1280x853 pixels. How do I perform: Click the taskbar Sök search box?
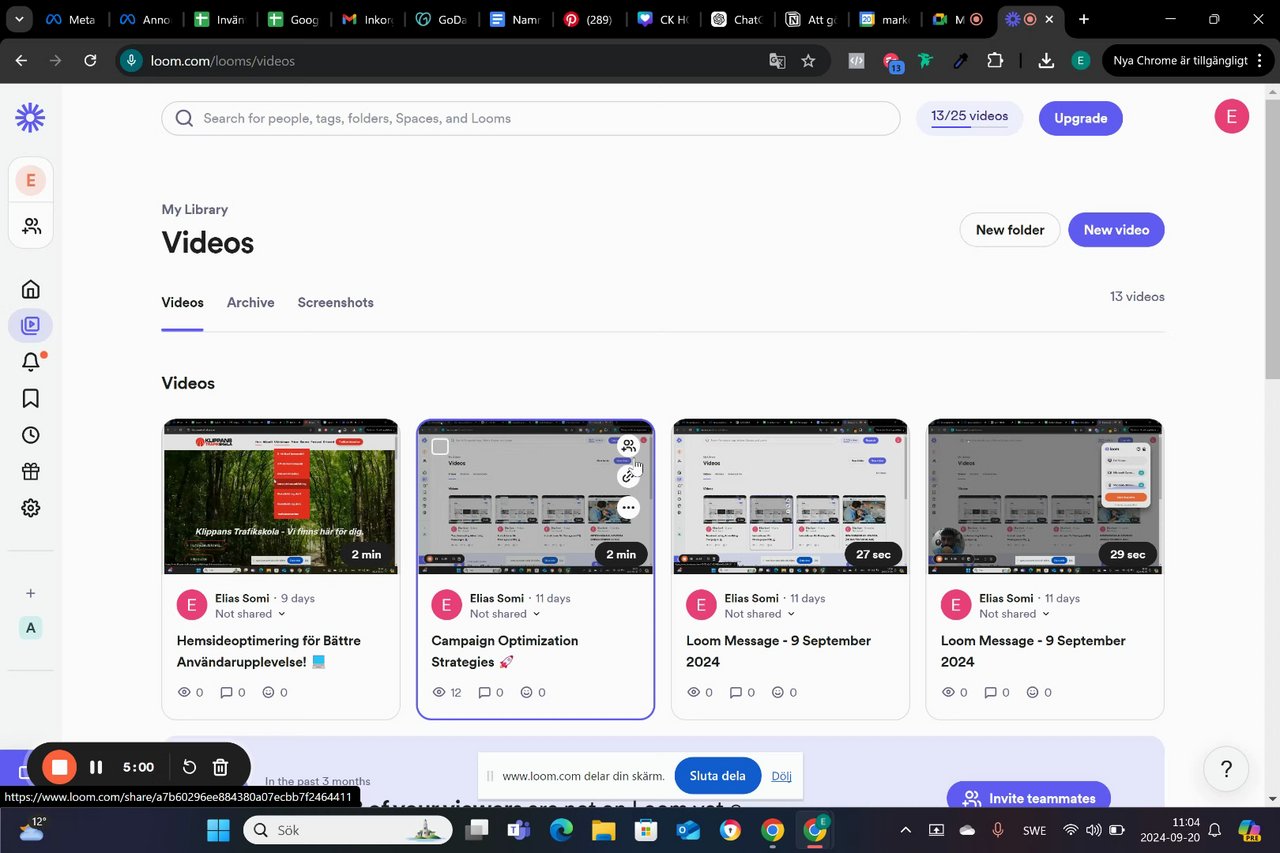(348, 830)
